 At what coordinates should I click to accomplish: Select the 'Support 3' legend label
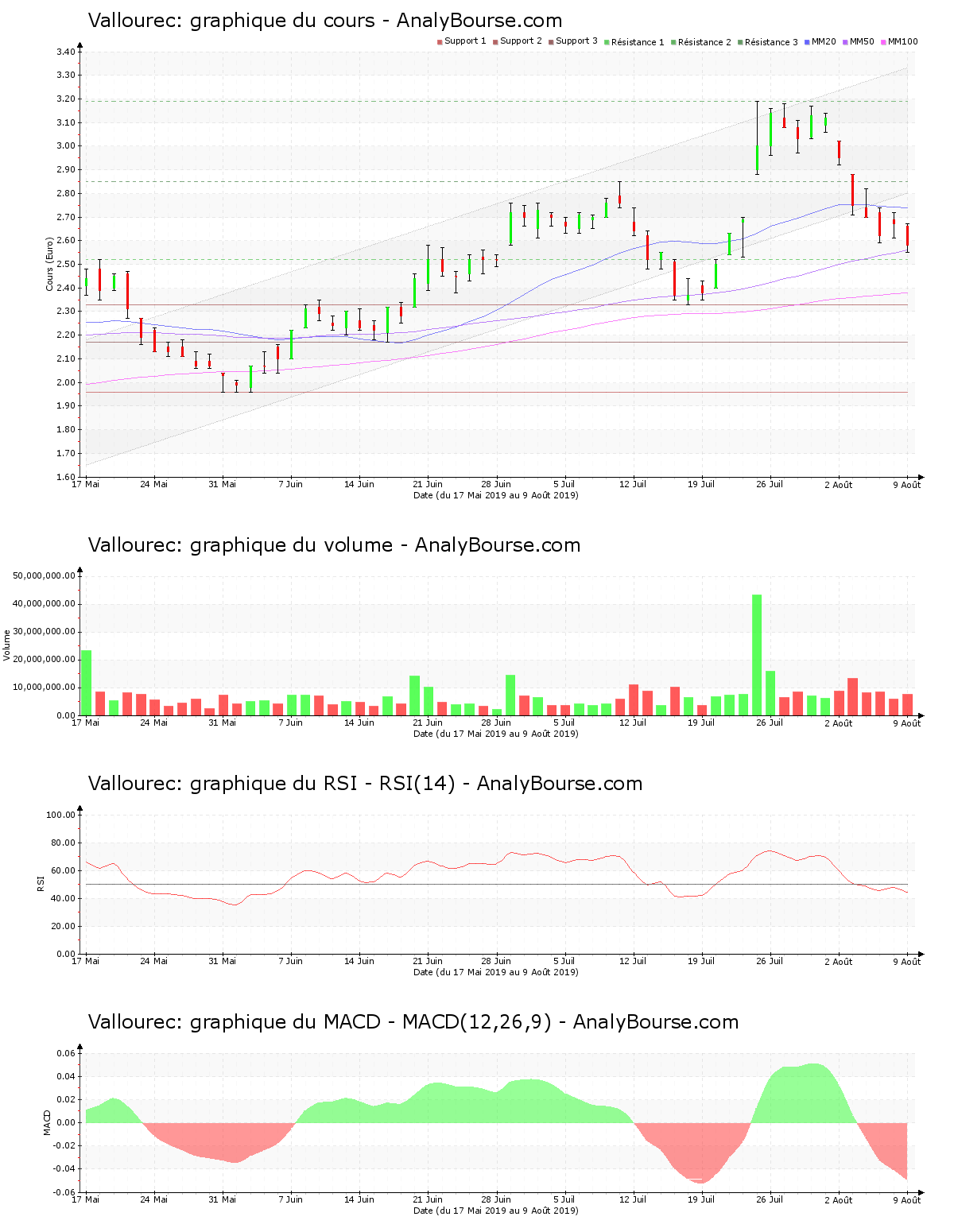576,41
